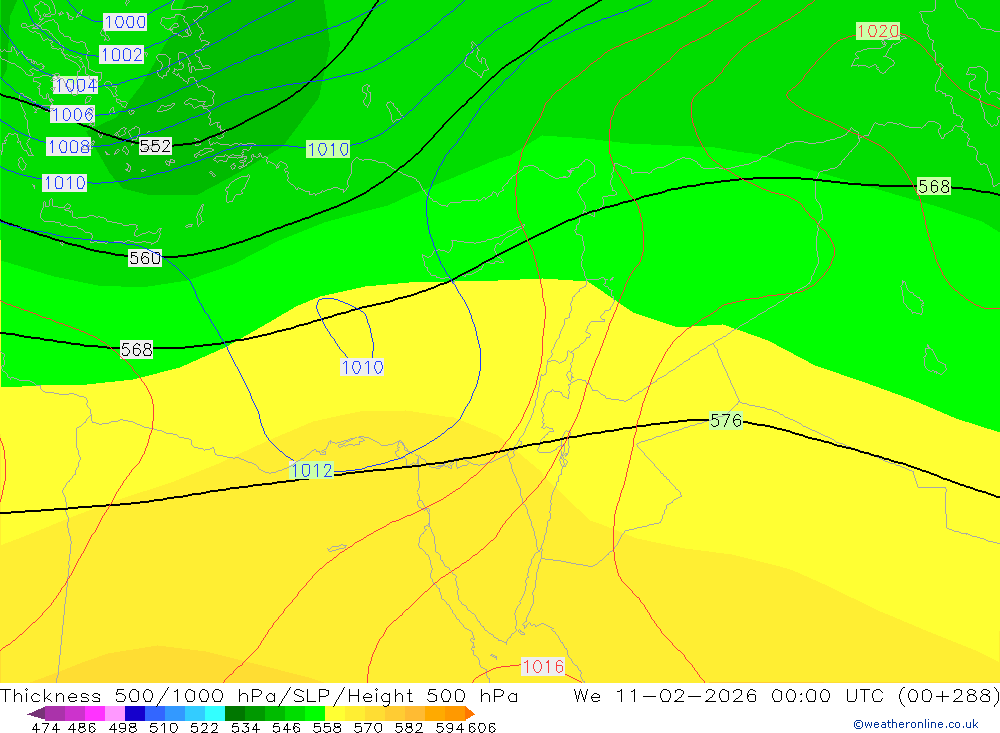The image size is (1000, 733).
Task: Click the 474 legend value
Action: tap(45, 728)
